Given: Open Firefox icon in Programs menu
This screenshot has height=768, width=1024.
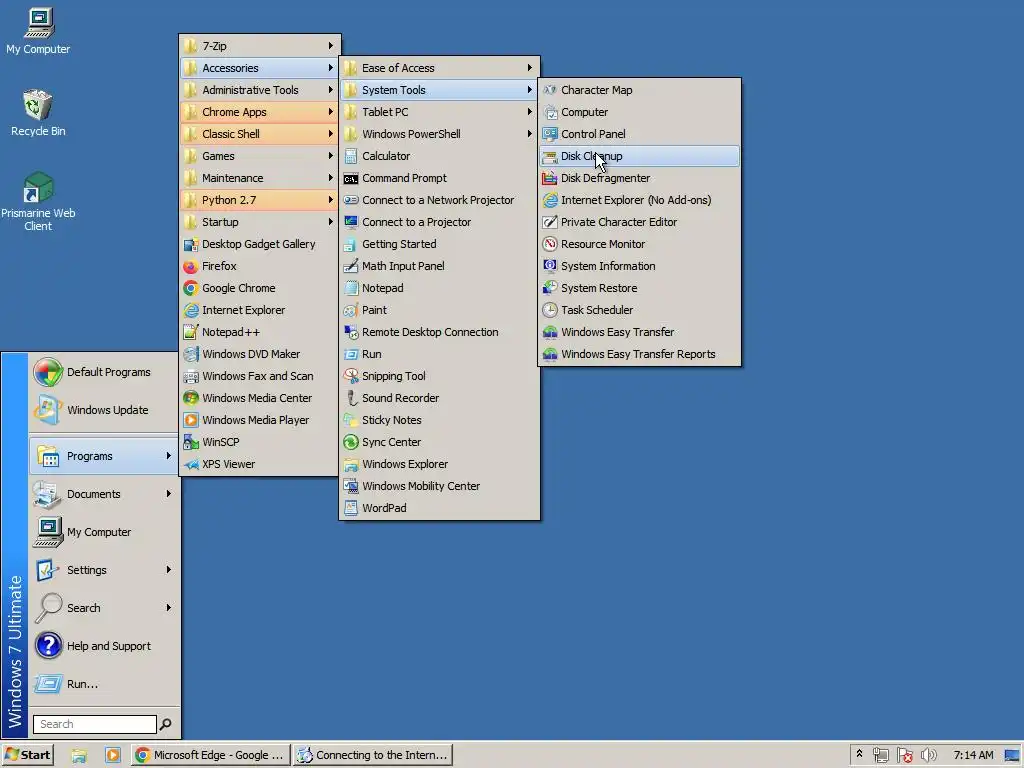Looking at the screenshot, I should (191, 266).
